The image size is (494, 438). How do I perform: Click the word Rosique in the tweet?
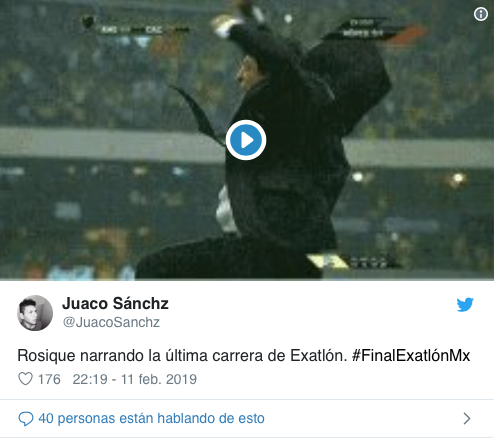pyautogui.click(x=46, y=355)
